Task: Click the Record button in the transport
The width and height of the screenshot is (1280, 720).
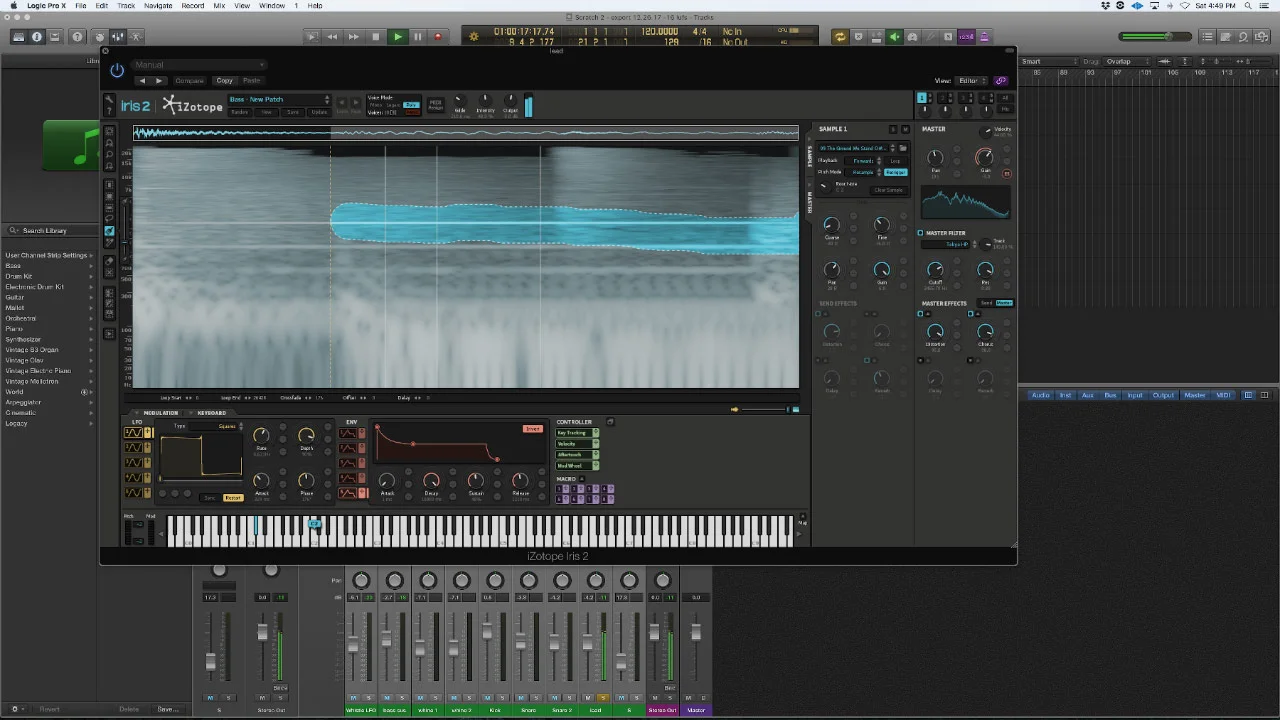Action: pos(437,37)
